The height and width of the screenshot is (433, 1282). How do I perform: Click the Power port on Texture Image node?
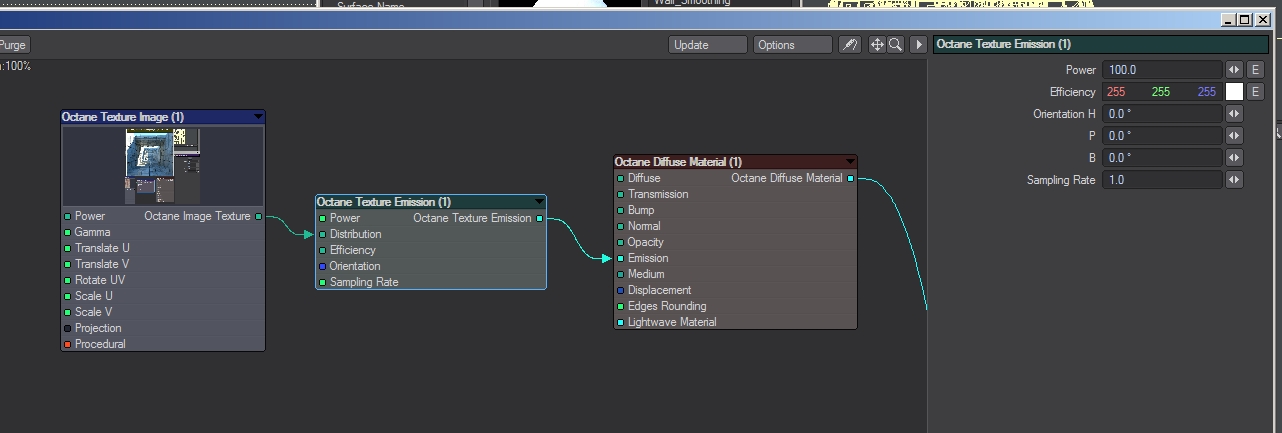click(x=68, y=216)
